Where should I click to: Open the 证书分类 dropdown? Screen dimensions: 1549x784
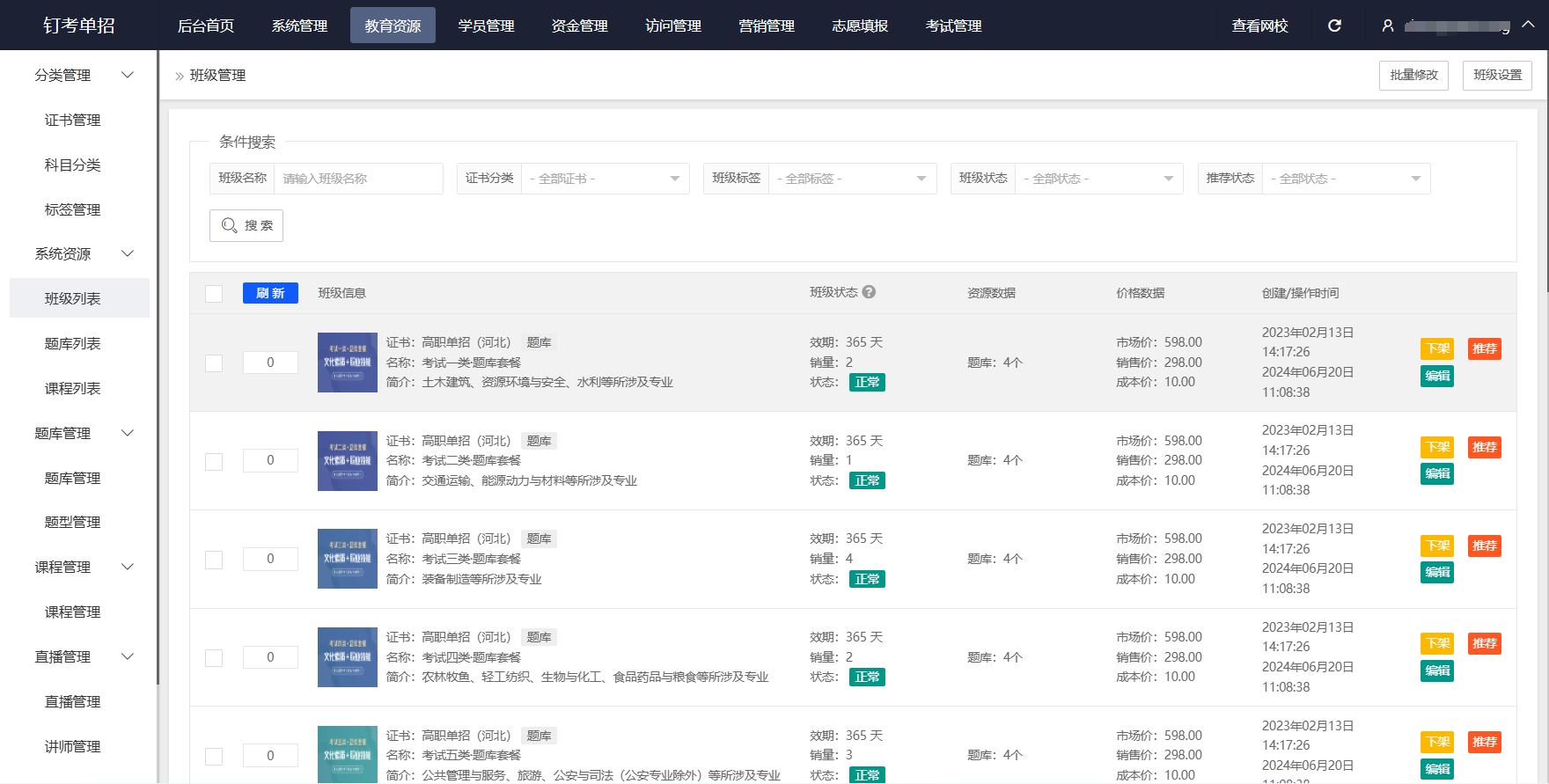[606, 179]
